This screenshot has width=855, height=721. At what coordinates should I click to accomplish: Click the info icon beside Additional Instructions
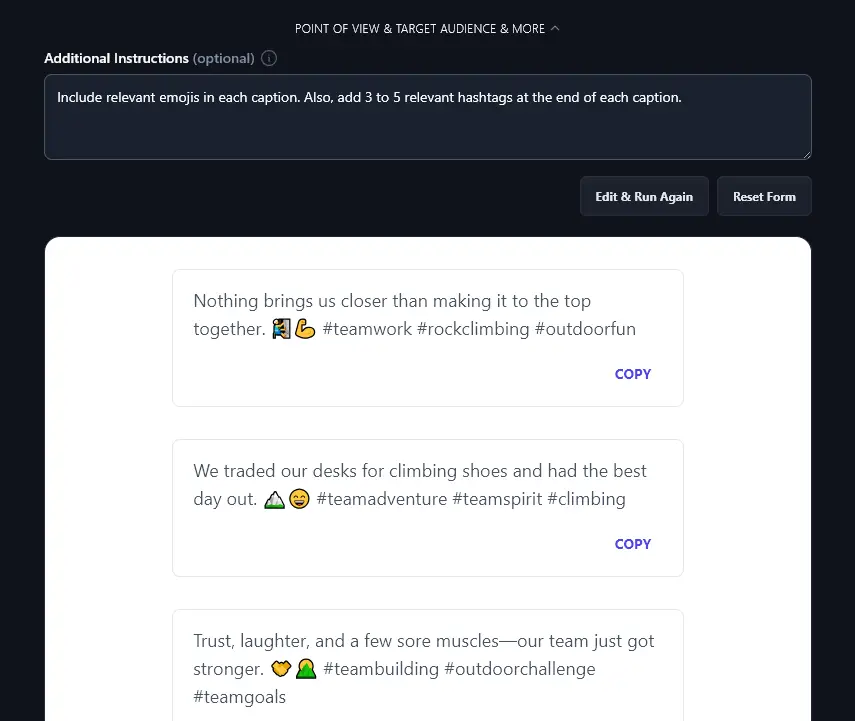tap(269, 58)
